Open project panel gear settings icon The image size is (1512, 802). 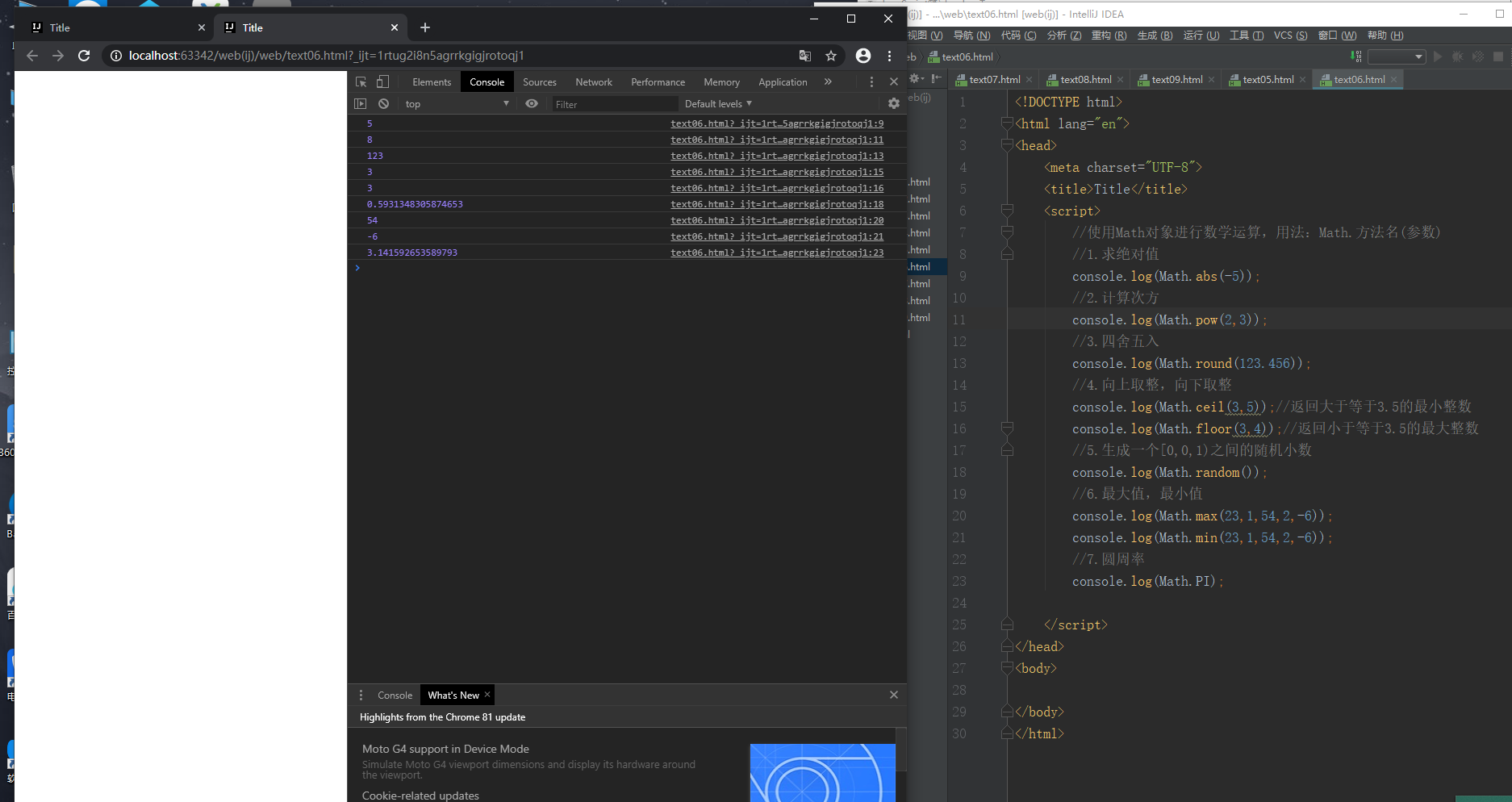click(917, 78)
